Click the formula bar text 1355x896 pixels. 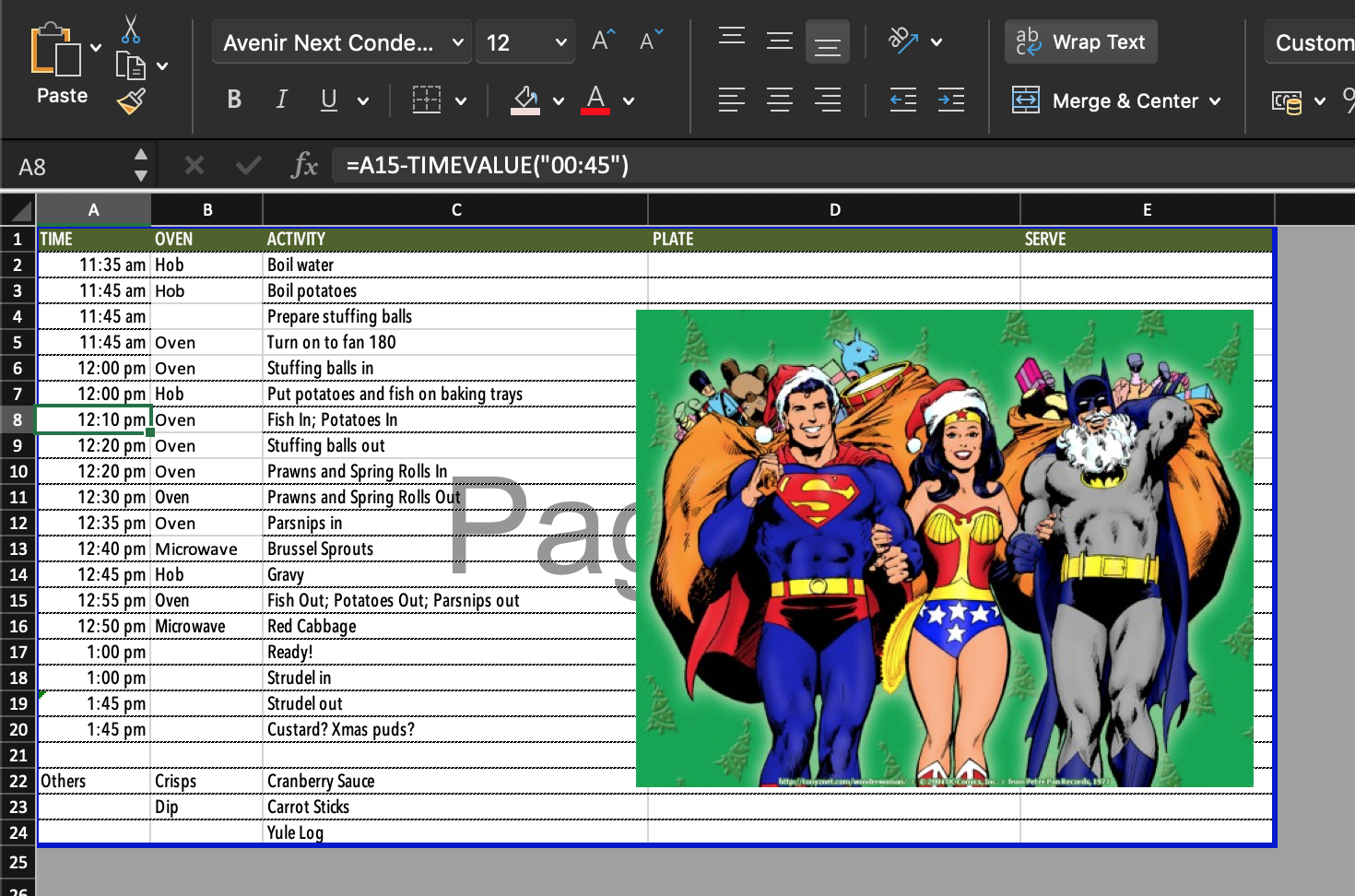(x=488, y=165)
